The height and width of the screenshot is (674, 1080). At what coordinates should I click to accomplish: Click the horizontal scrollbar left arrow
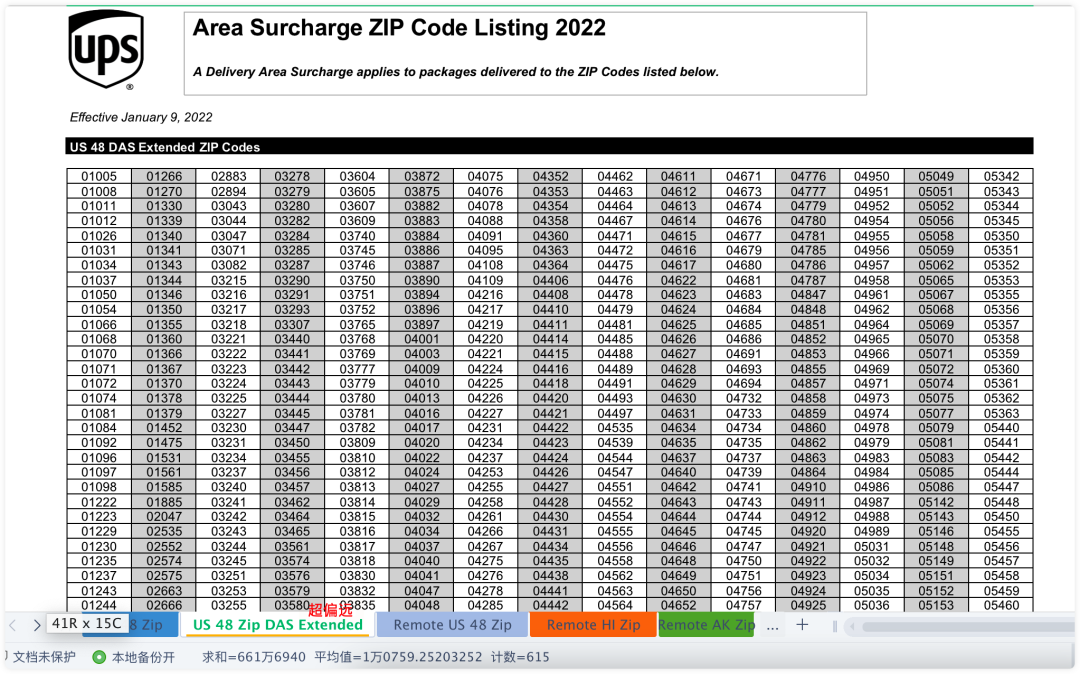(x=852, y=626)
